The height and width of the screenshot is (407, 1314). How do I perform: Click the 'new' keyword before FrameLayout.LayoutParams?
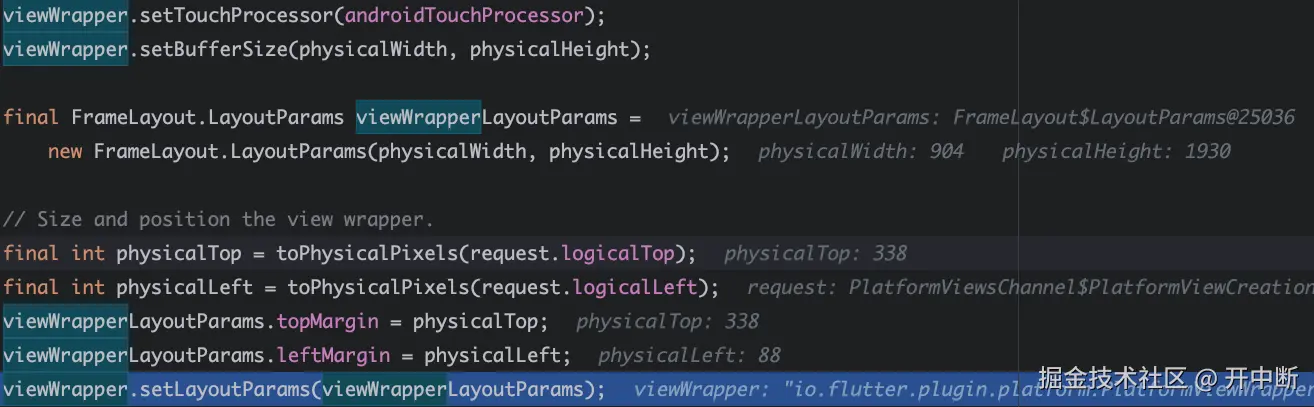click(65, 151)
